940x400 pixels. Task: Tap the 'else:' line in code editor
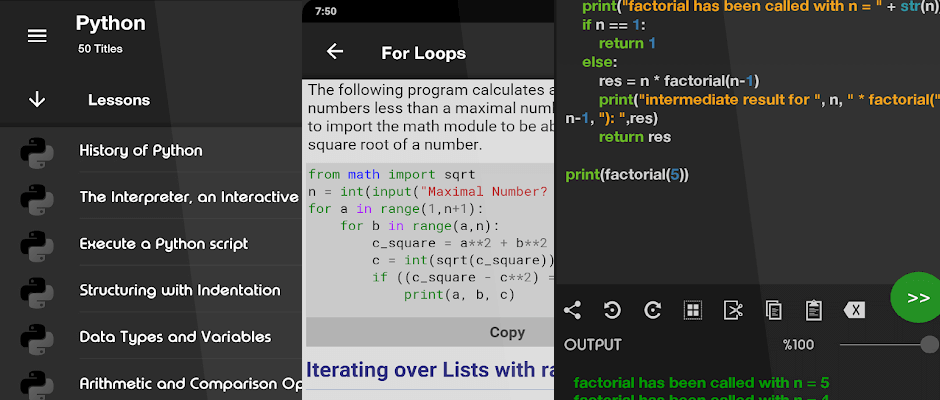tap(598, 62)
